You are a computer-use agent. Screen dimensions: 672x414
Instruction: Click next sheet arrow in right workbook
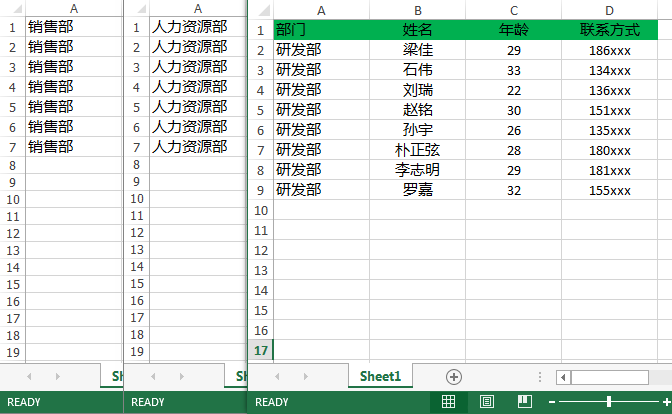[x=306, y=377]
